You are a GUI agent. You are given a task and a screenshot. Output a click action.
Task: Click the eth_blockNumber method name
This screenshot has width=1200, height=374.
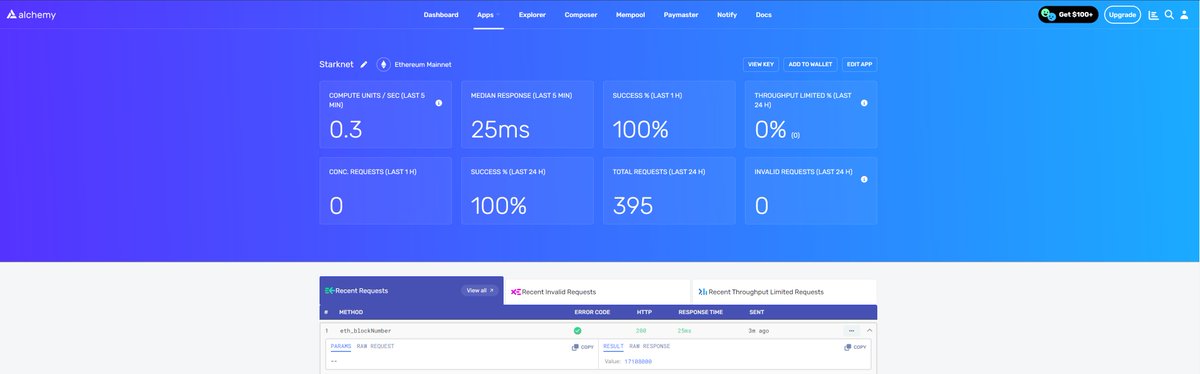[365, 330]
